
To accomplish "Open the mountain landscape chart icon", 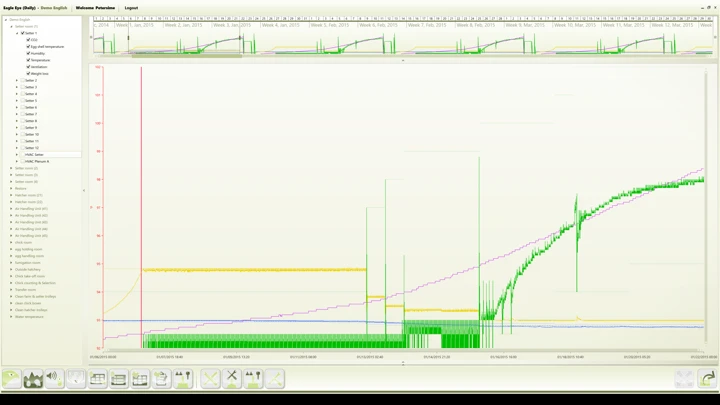I will point(33,378).
